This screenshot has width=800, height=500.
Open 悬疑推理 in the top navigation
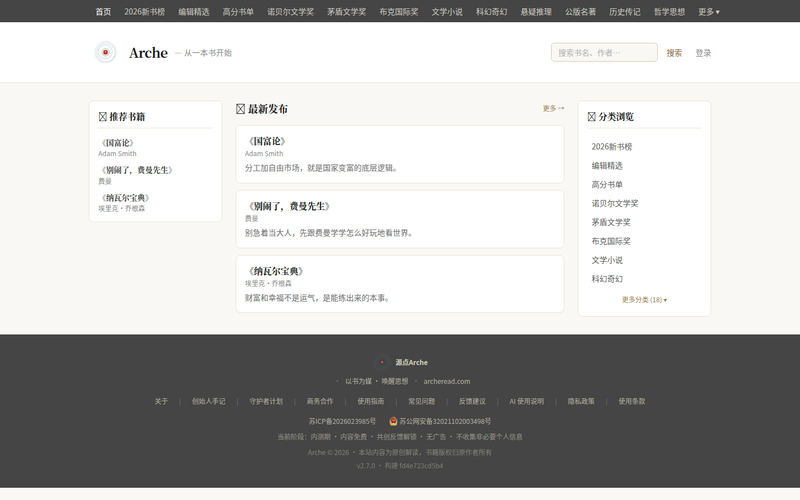pyautogui.click(x=536, y=11)
